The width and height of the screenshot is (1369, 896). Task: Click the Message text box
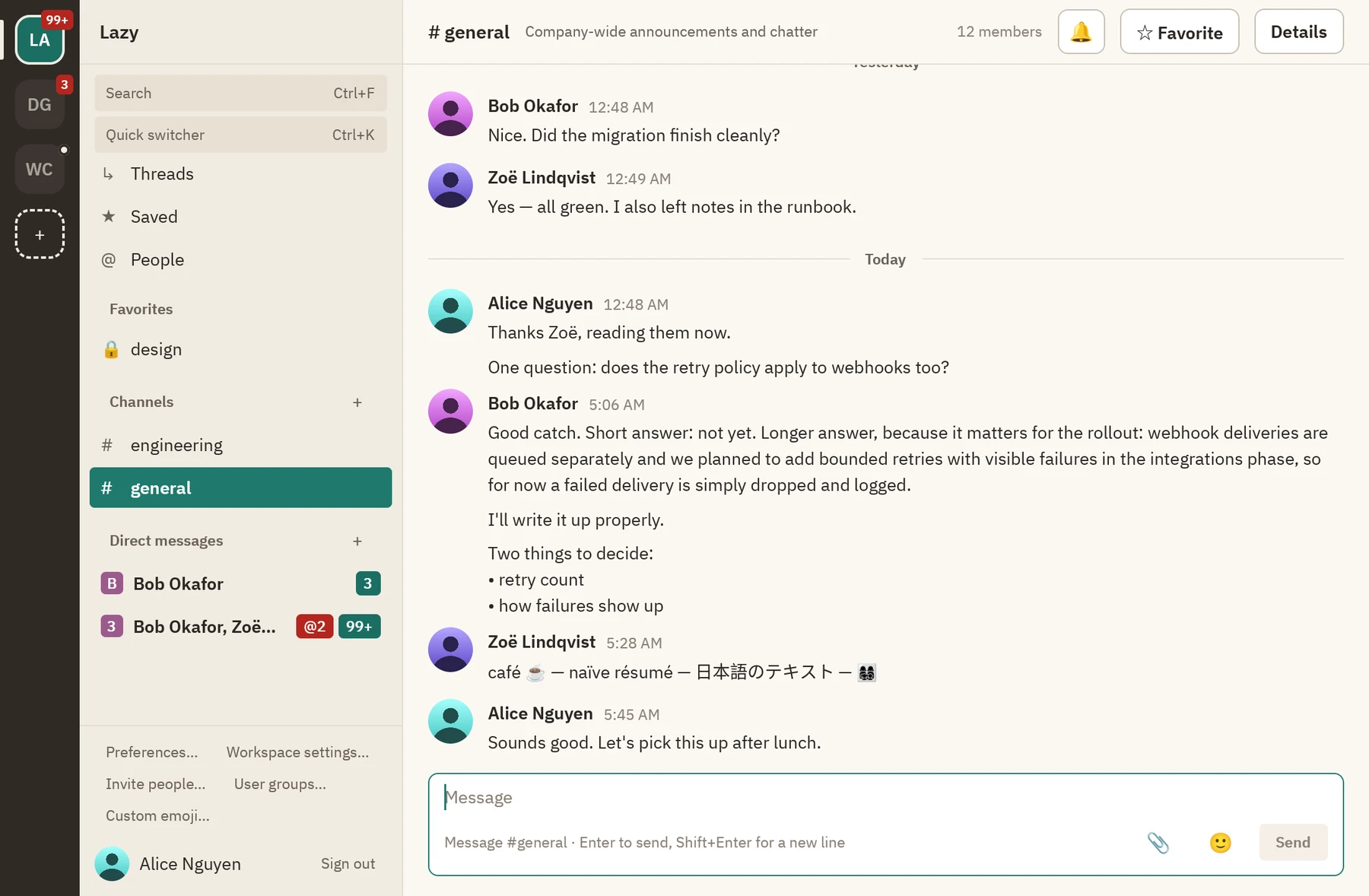click(885, 798)
